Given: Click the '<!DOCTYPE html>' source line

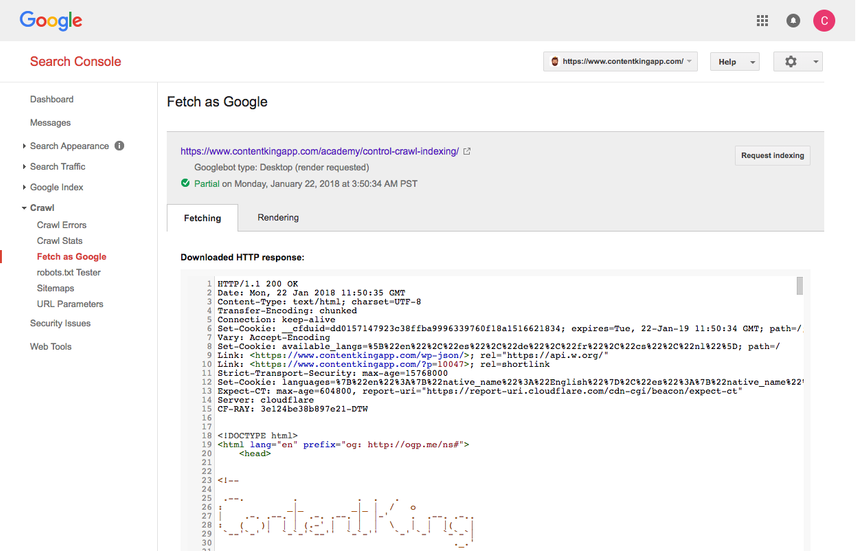Looking at the screenshot, I should [x=258, y=436].
